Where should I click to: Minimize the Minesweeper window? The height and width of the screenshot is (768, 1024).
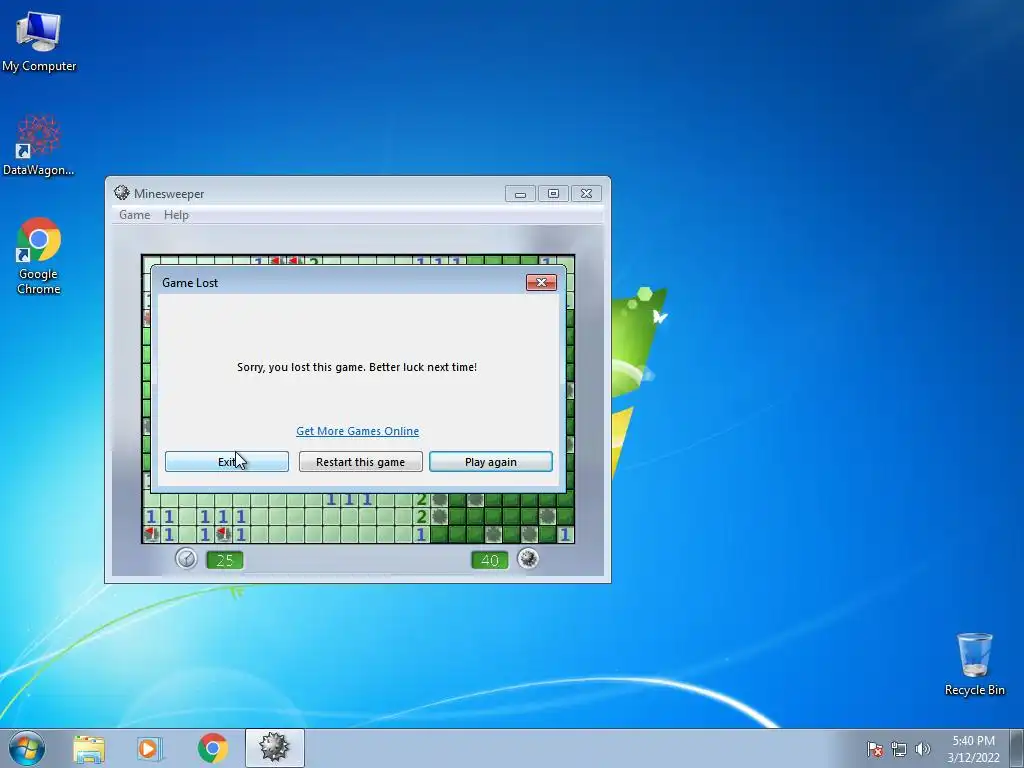(x=520, y=194)
